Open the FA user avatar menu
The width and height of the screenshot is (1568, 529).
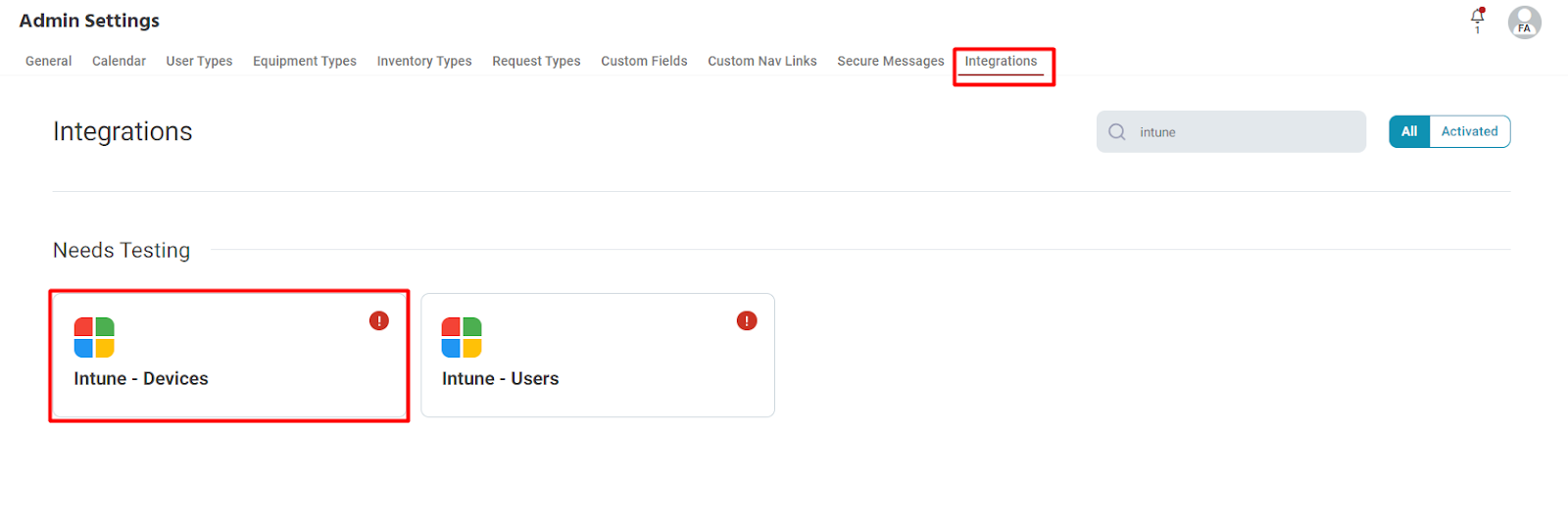click(1524, 22)
